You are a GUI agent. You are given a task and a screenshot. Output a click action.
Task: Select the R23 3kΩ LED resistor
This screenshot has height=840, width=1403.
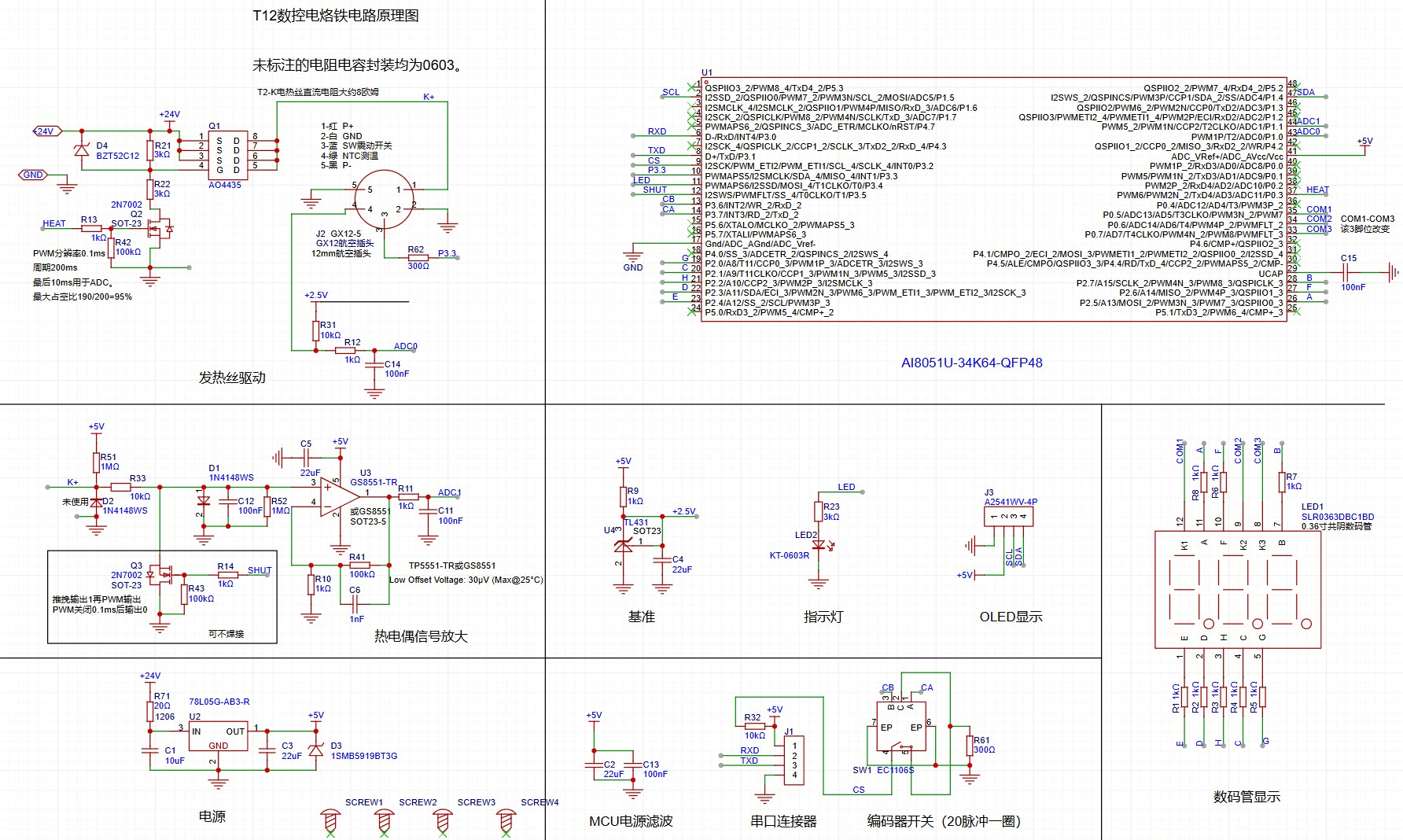[x=819, y=511]
